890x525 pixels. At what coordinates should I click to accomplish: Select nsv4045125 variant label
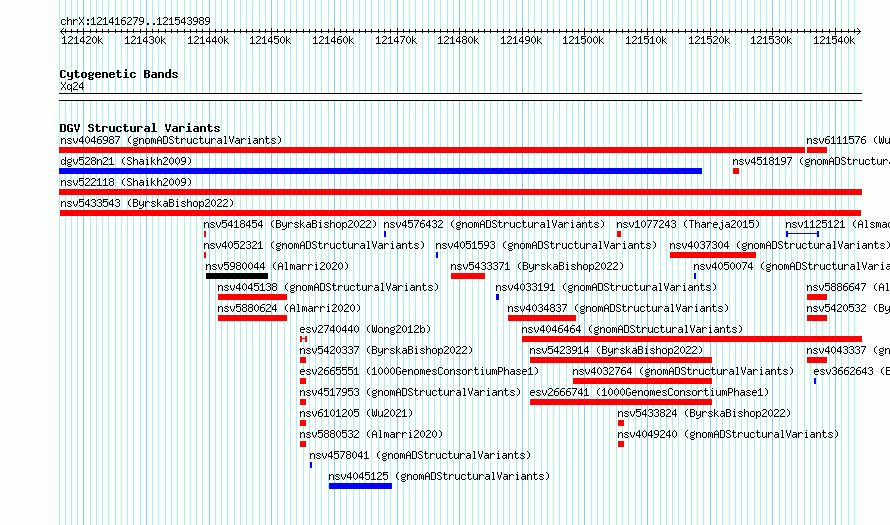(439, 476)
